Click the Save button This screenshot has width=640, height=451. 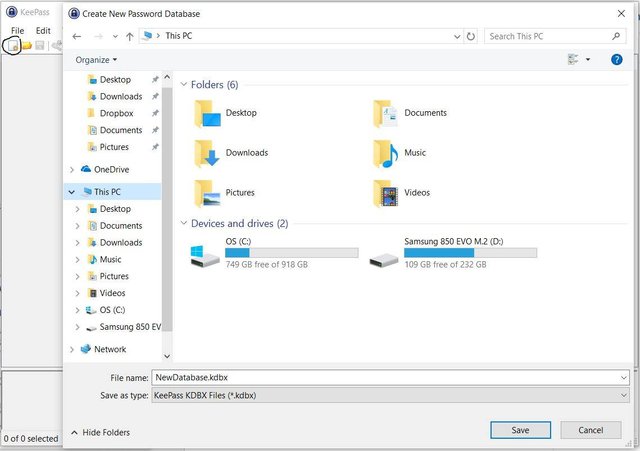click(520, 430)
